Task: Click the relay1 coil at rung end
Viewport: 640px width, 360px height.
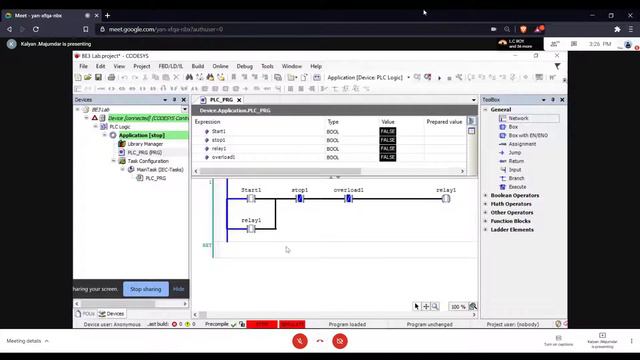Action: pos(446,199)
